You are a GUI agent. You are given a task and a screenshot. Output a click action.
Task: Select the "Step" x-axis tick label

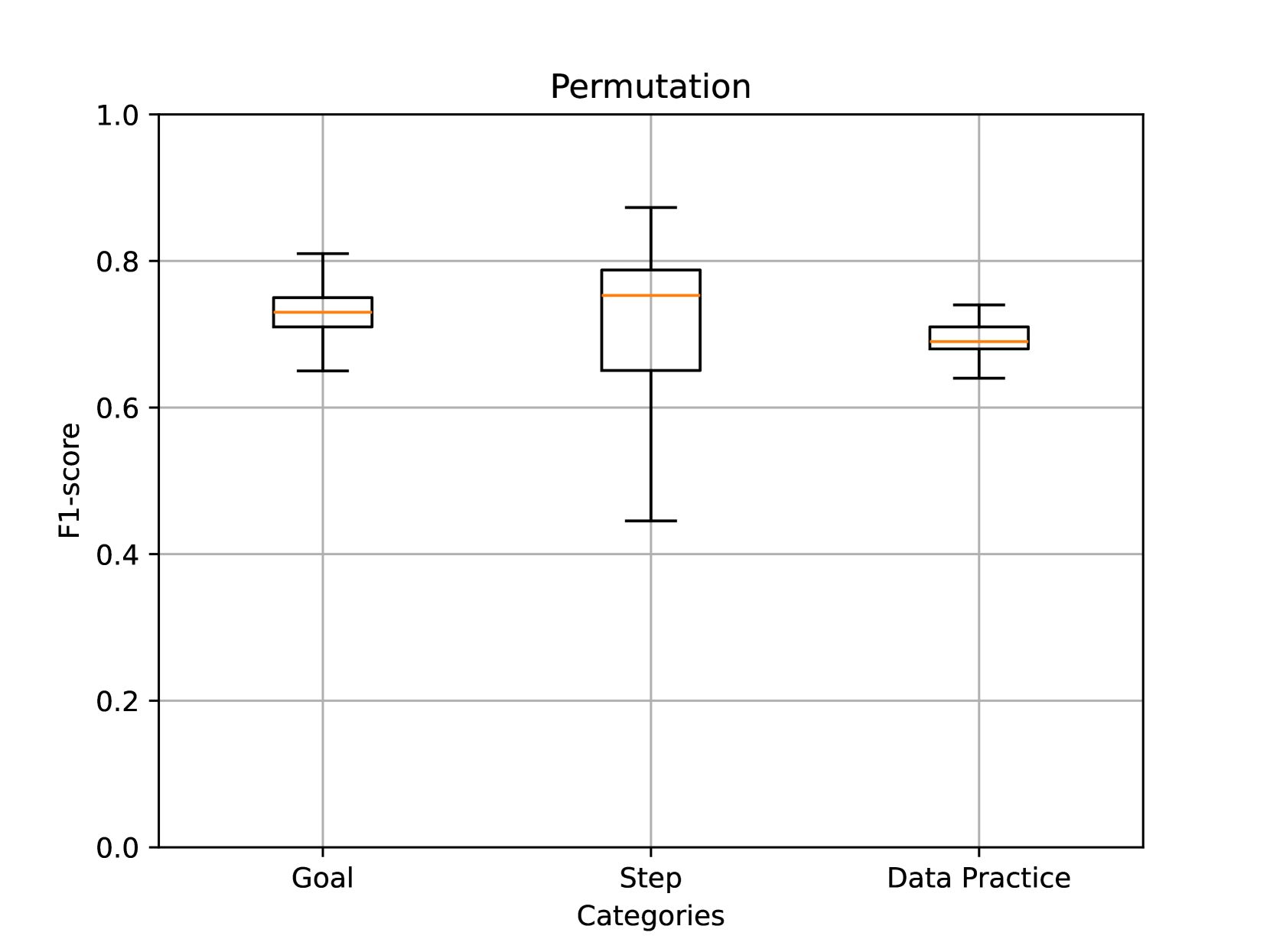click(650, 878)
